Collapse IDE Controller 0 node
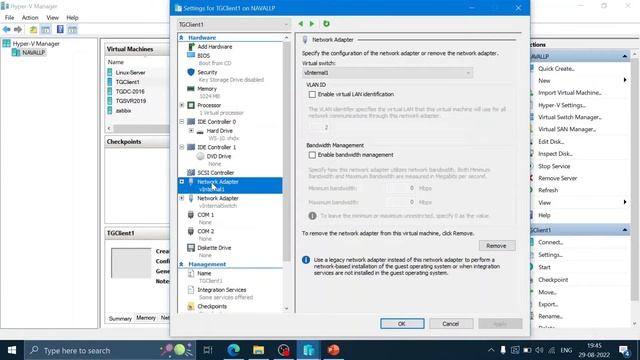The width and height of the screenshot is (640, 360). pyautogui.click(x=182, y=122)
